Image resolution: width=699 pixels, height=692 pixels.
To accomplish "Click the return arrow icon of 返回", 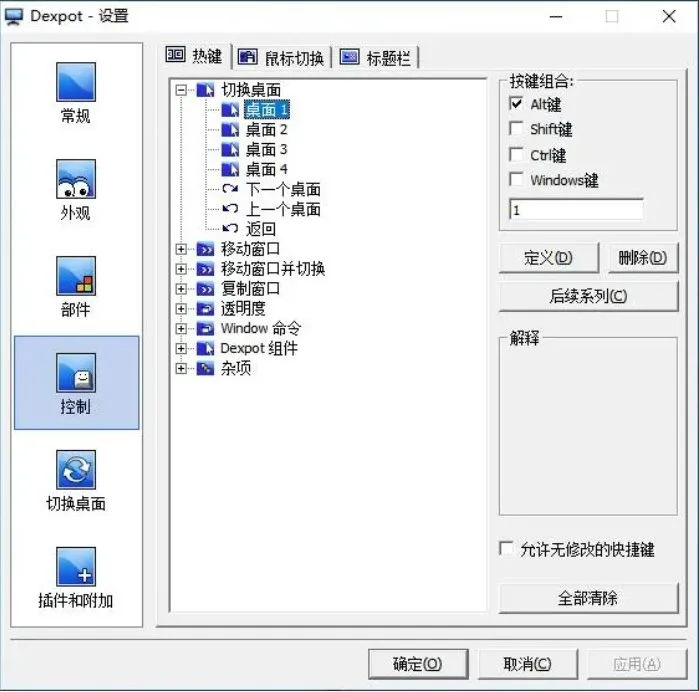I will 230,229.
